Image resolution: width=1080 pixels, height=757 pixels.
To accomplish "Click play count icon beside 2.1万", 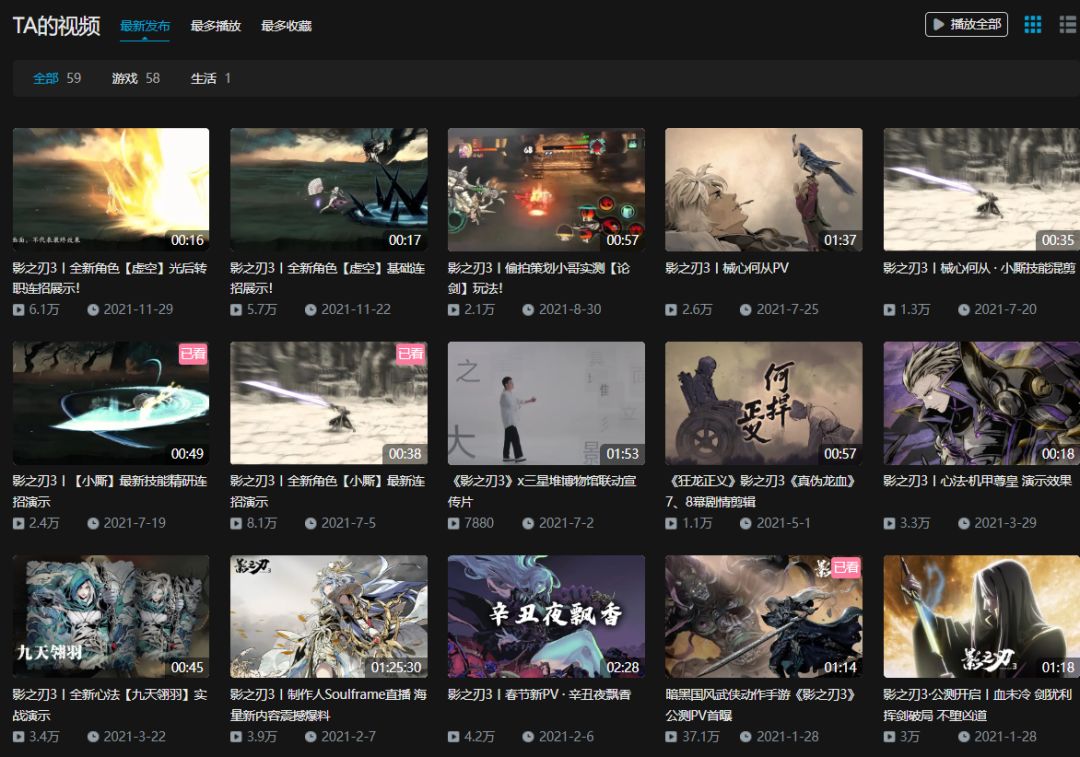I will 454,310.
